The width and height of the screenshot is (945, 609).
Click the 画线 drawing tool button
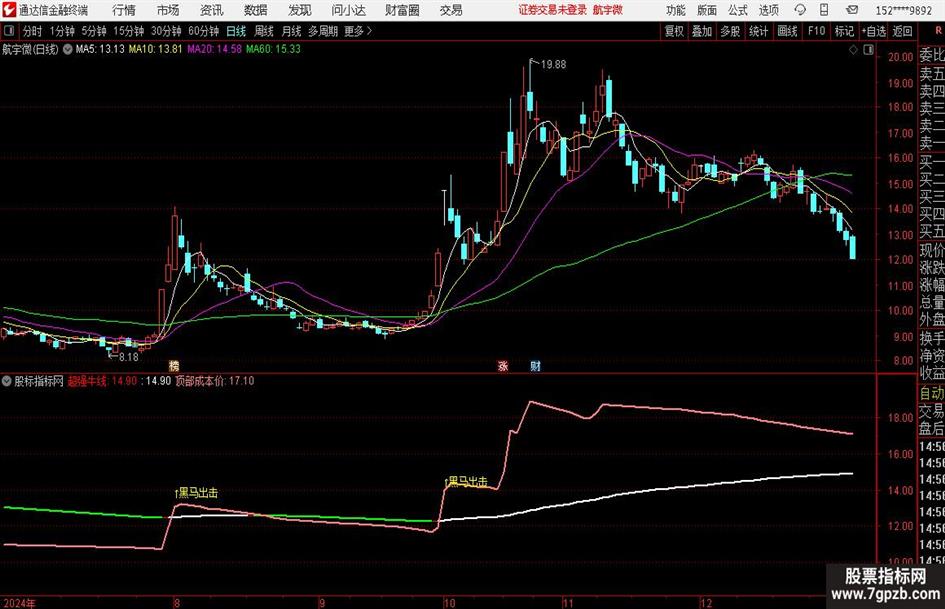pyautogui.click(x=787, y=31)
